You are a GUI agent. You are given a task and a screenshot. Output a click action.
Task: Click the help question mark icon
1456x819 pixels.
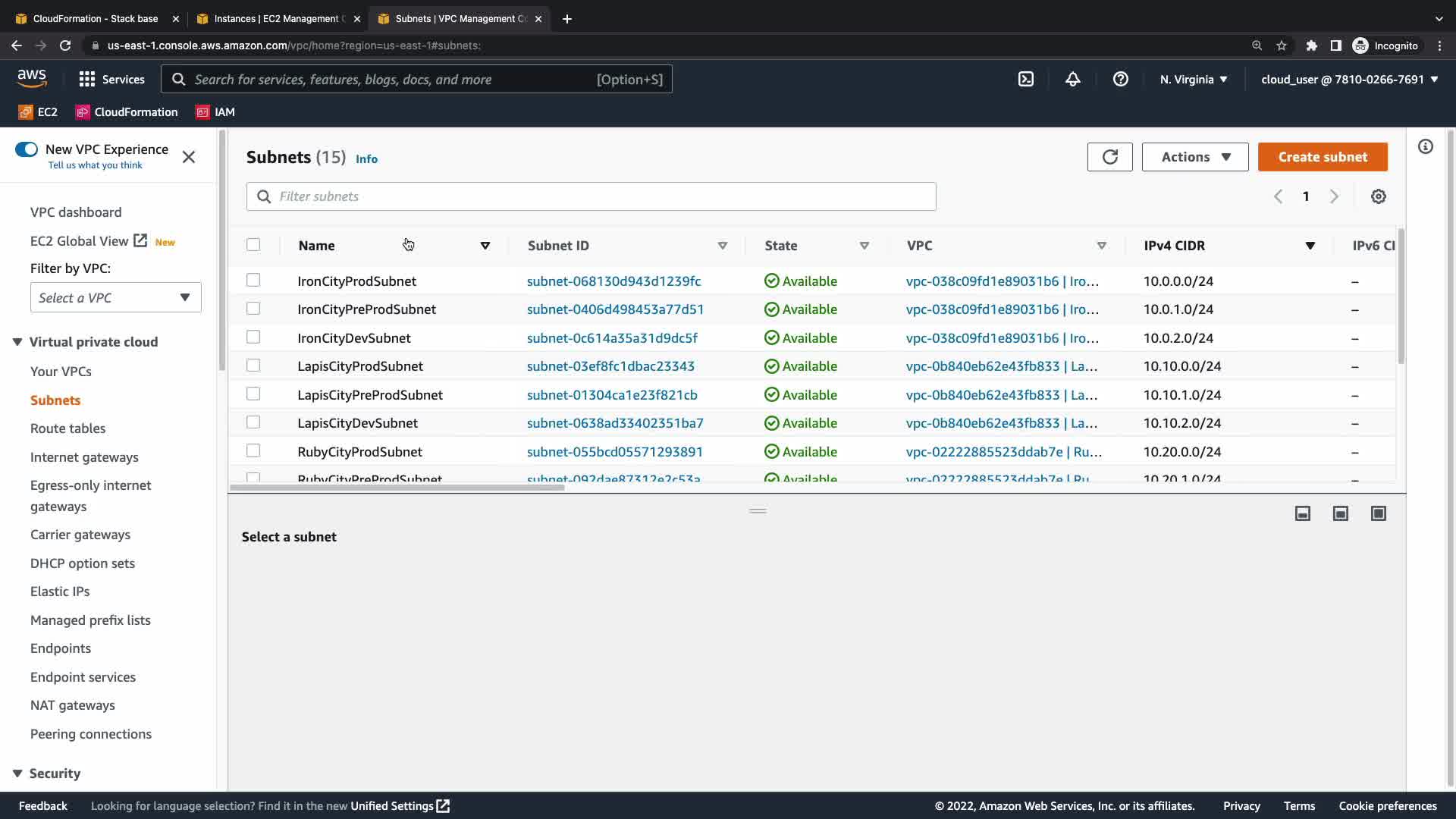[1120, 79]
